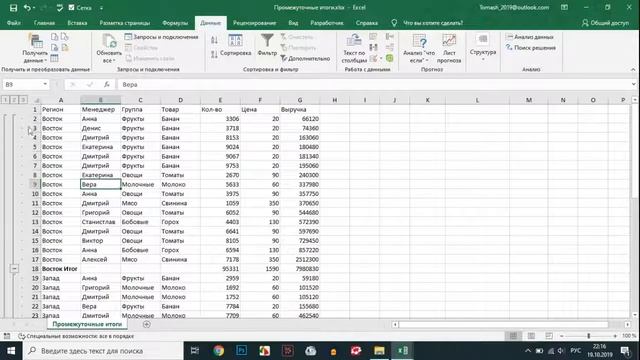Click Запросы и подключения button
This screenshot has height=360, width=640.
(161, 37)
